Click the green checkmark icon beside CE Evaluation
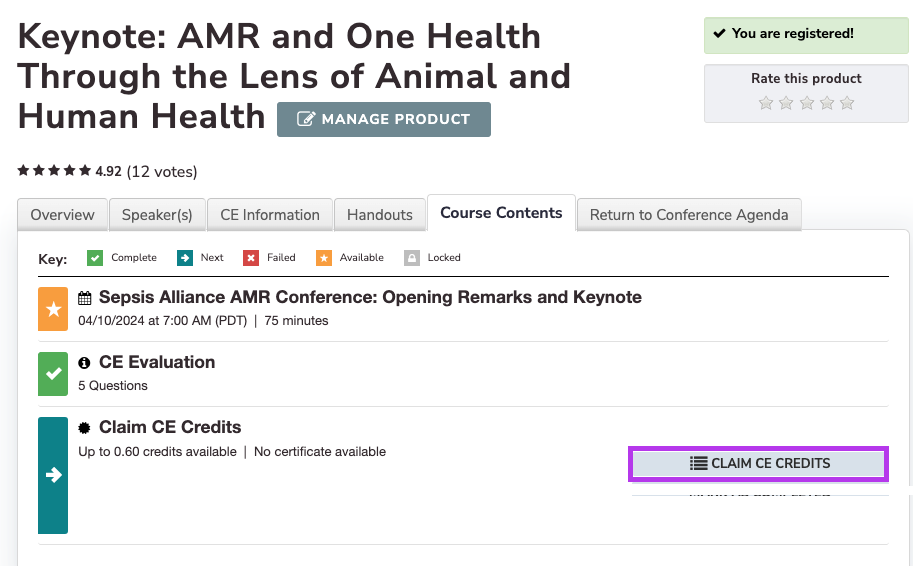This screenshot has height=566, width=913. 53,373
